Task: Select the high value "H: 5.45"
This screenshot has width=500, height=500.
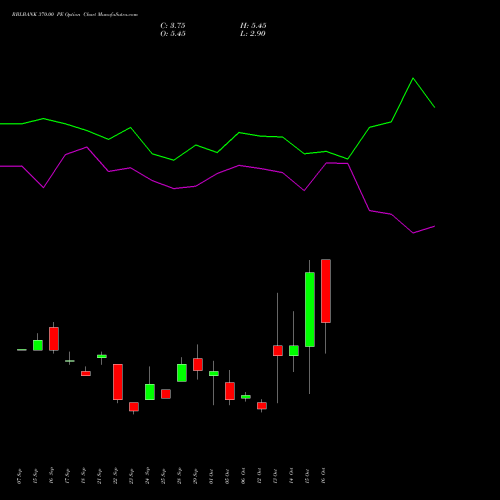Action: (x=253, y=26)
